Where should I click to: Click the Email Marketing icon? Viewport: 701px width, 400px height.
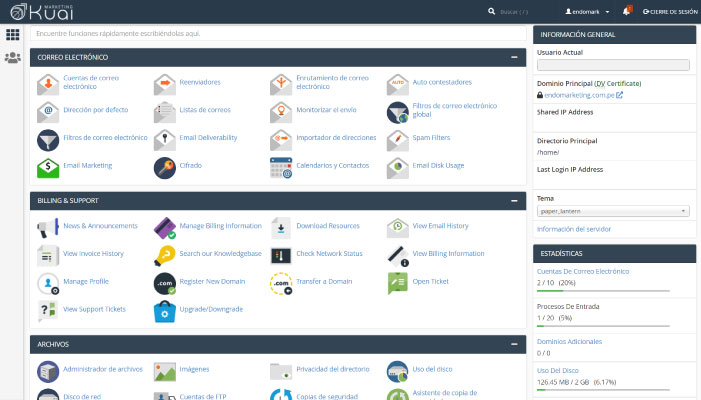click(48, 166)
